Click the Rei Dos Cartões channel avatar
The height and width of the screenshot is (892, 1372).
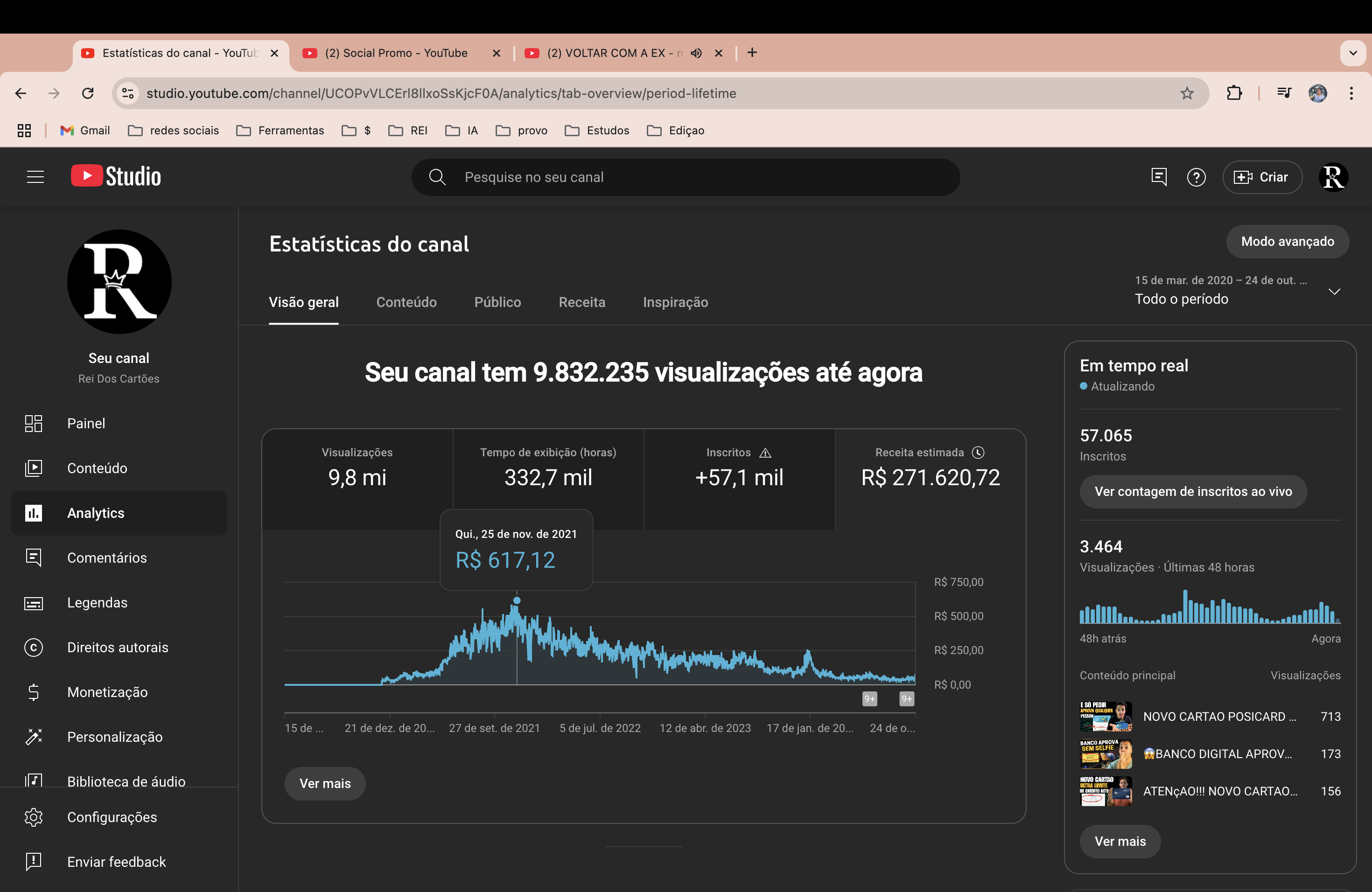click(119, 282)
